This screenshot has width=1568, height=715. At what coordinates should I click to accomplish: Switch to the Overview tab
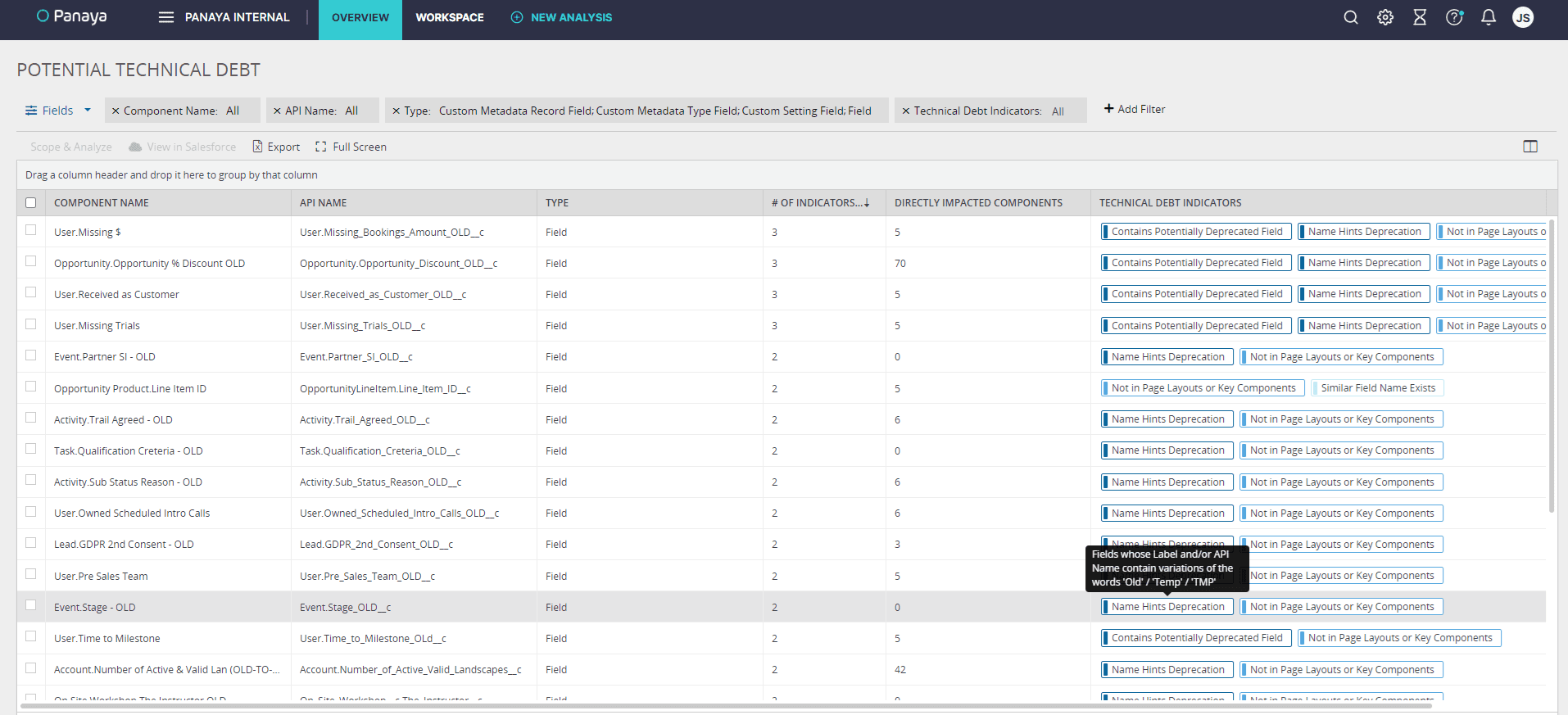point(360,20)
